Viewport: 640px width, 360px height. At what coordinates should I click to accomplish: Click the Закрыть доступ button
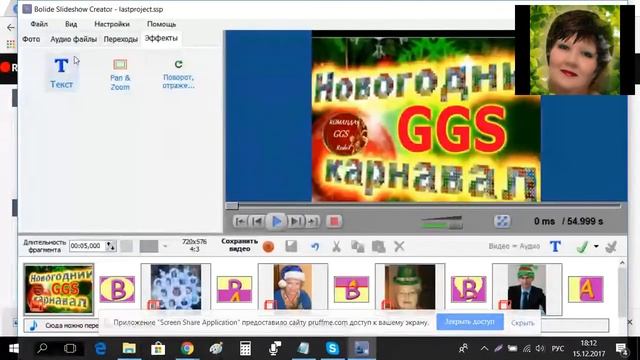coord(470,322)
